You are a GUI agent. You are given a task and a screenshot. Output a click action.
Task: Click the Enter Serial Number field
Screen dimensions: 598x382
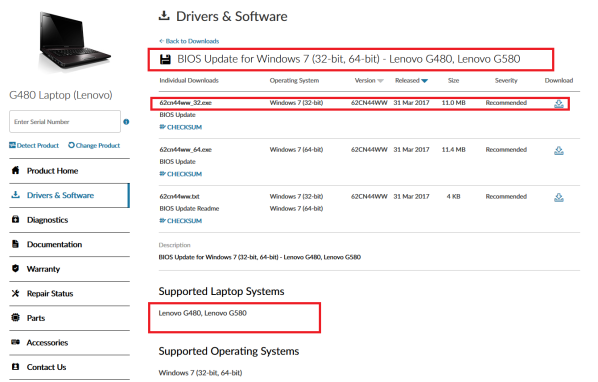click(65, 122)
